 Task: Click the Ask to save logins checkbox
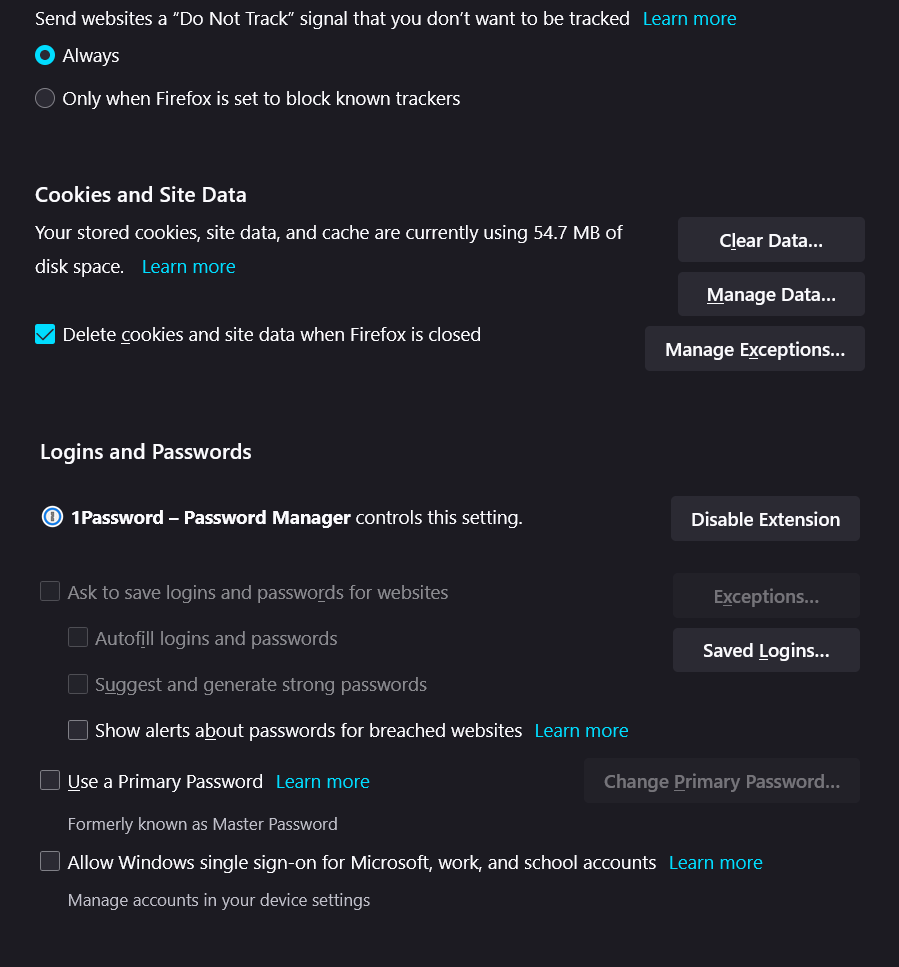[x=50, y=591]
